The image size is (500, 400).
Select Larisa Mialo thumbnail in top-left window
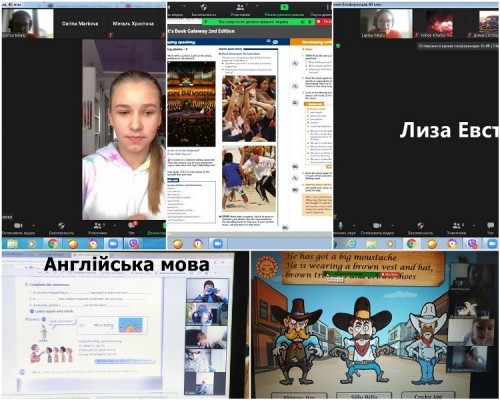coord(28,23)
